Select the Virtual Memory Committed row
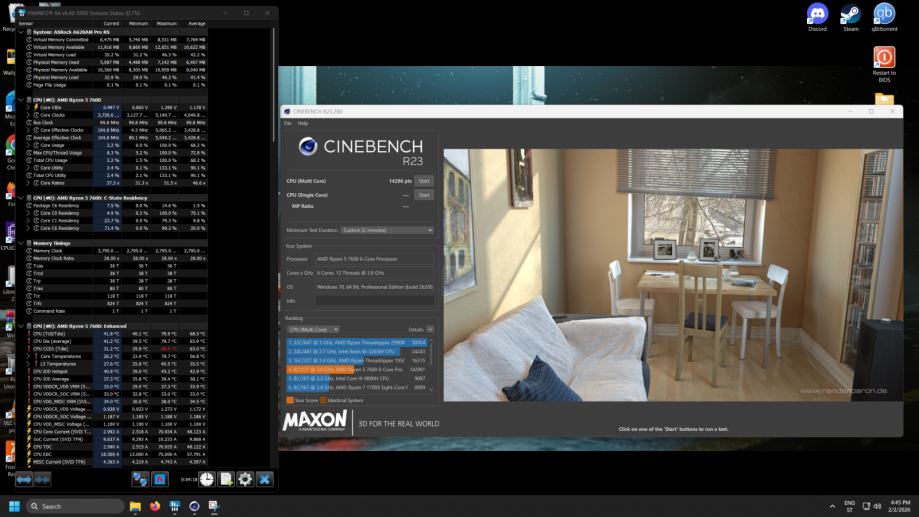Image resolution: width=919 pixels, height=517 pixels. coord(116,39)
